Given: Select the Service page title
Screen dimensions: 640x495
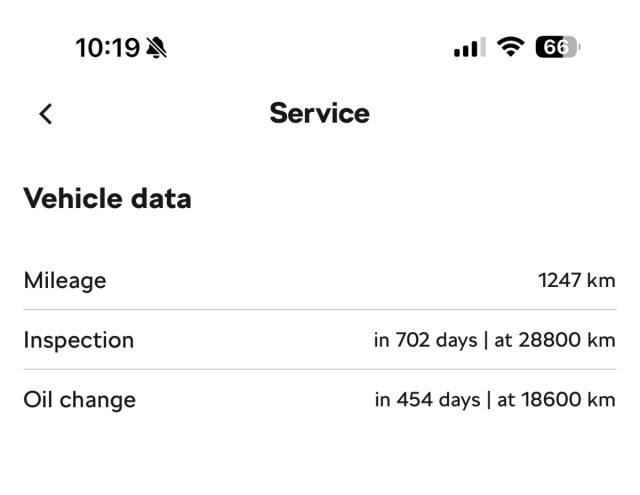Looking at the screenshot, I should click(x=319, y=113).
